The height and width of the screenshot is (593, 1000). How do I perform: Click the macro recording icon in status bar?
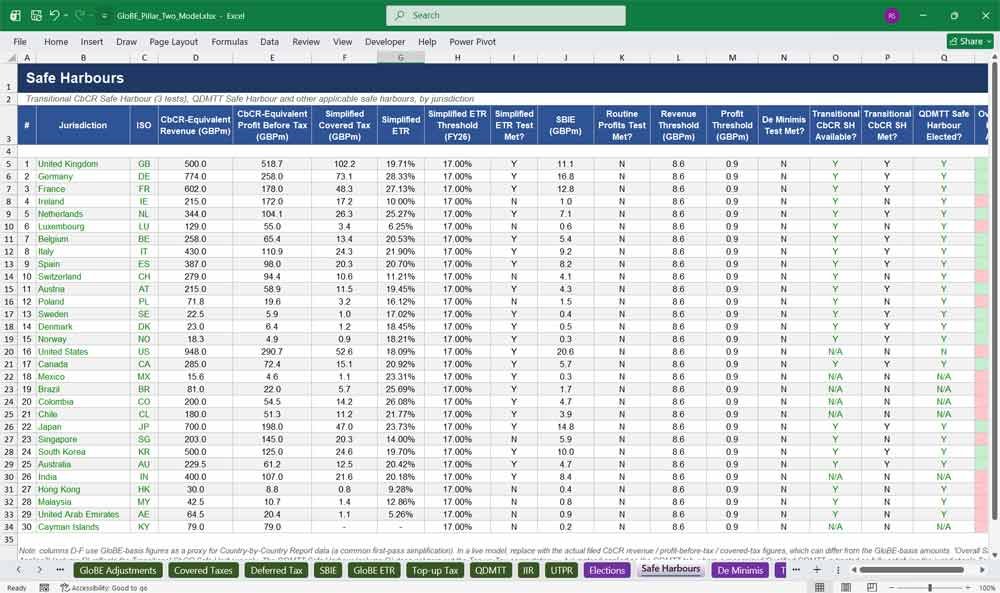pos(44,587)
